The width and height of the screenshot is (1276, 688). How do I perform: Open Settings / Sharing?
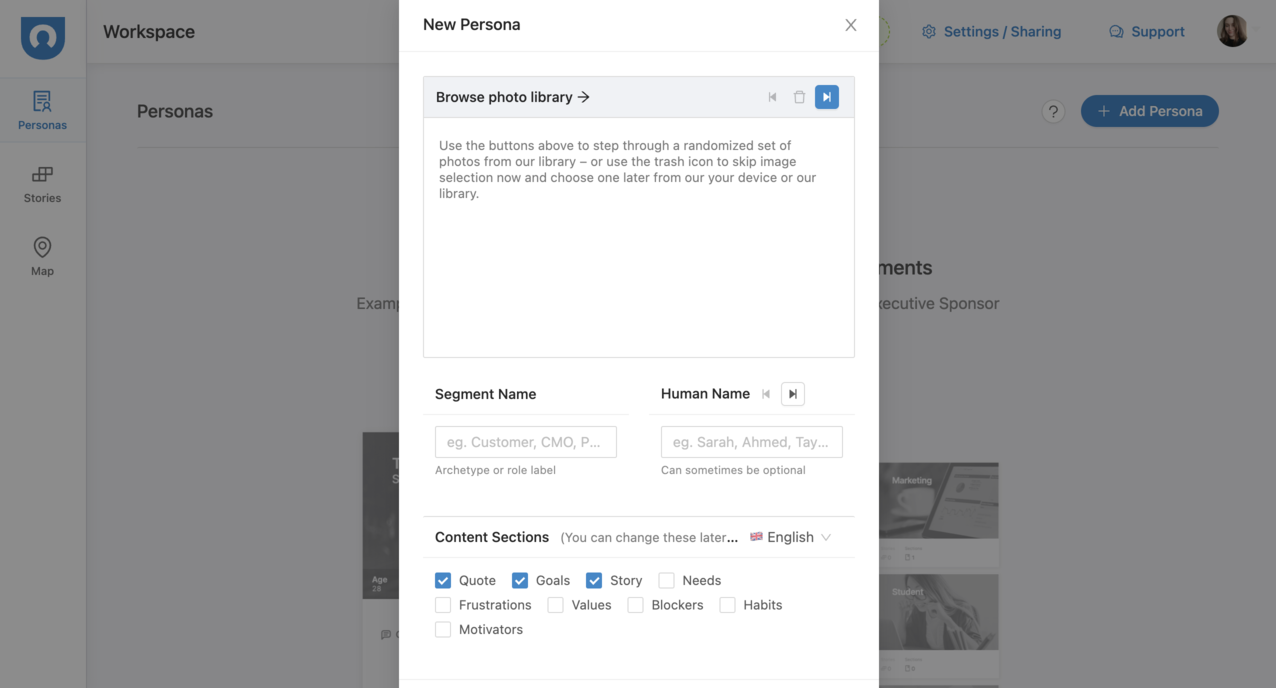(x=991, y=32)
